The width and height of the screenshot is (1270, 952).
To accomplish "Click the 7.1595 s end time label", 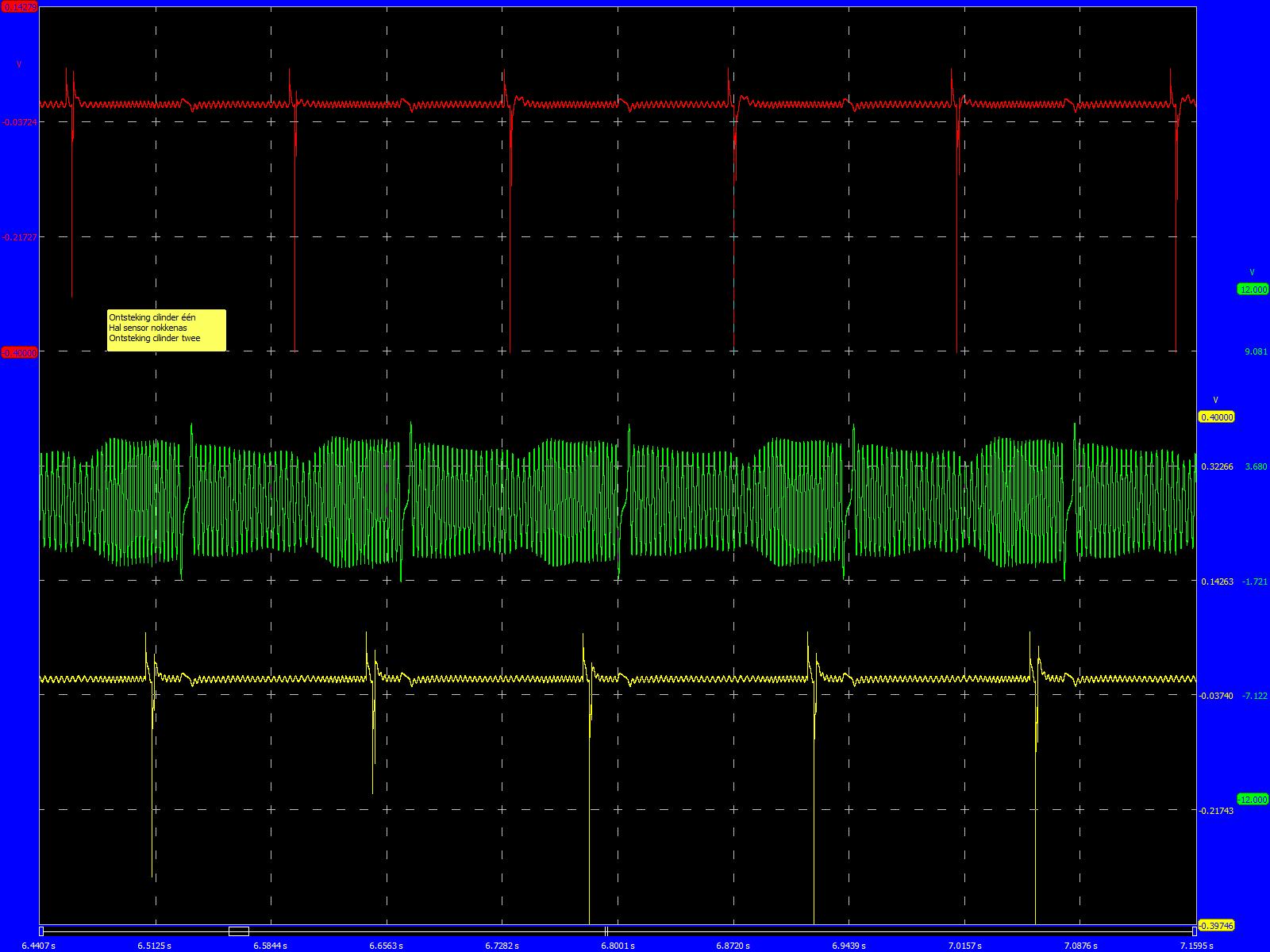I will click(x=1196, y=946).
